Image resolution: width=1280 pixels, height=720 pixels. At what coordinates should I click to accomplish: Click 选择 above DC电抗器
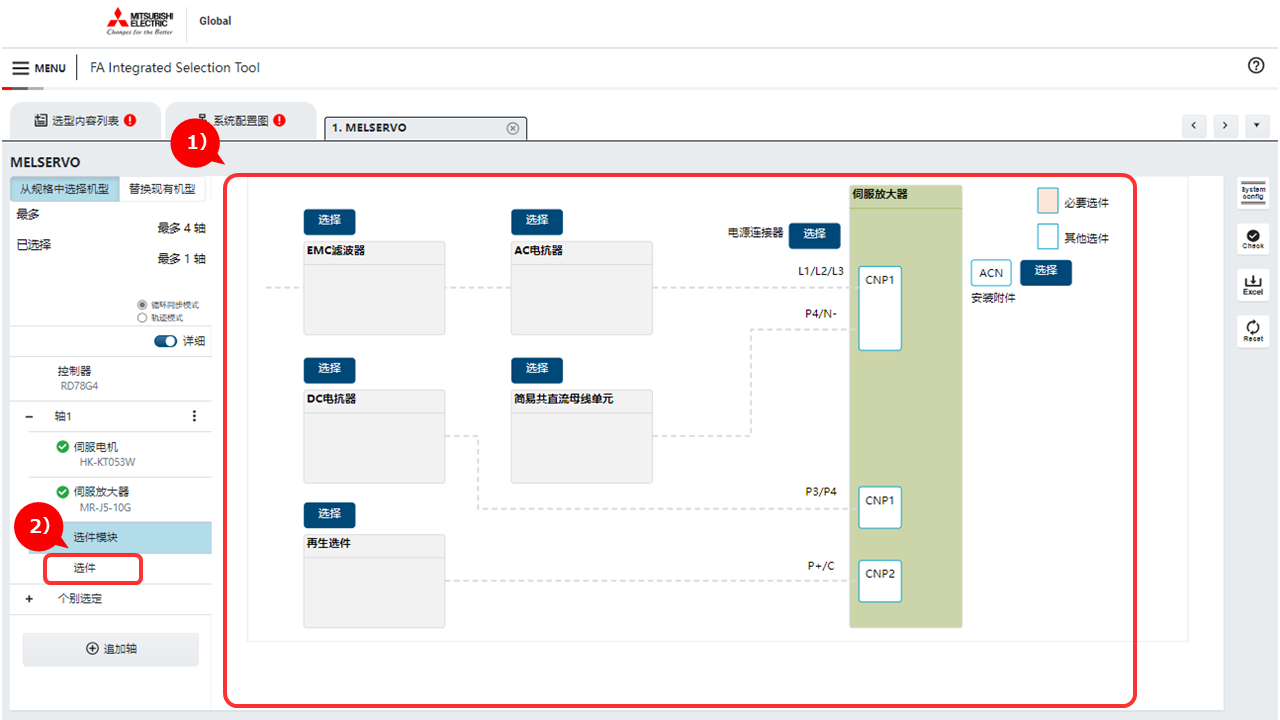[x=329, y=370]
